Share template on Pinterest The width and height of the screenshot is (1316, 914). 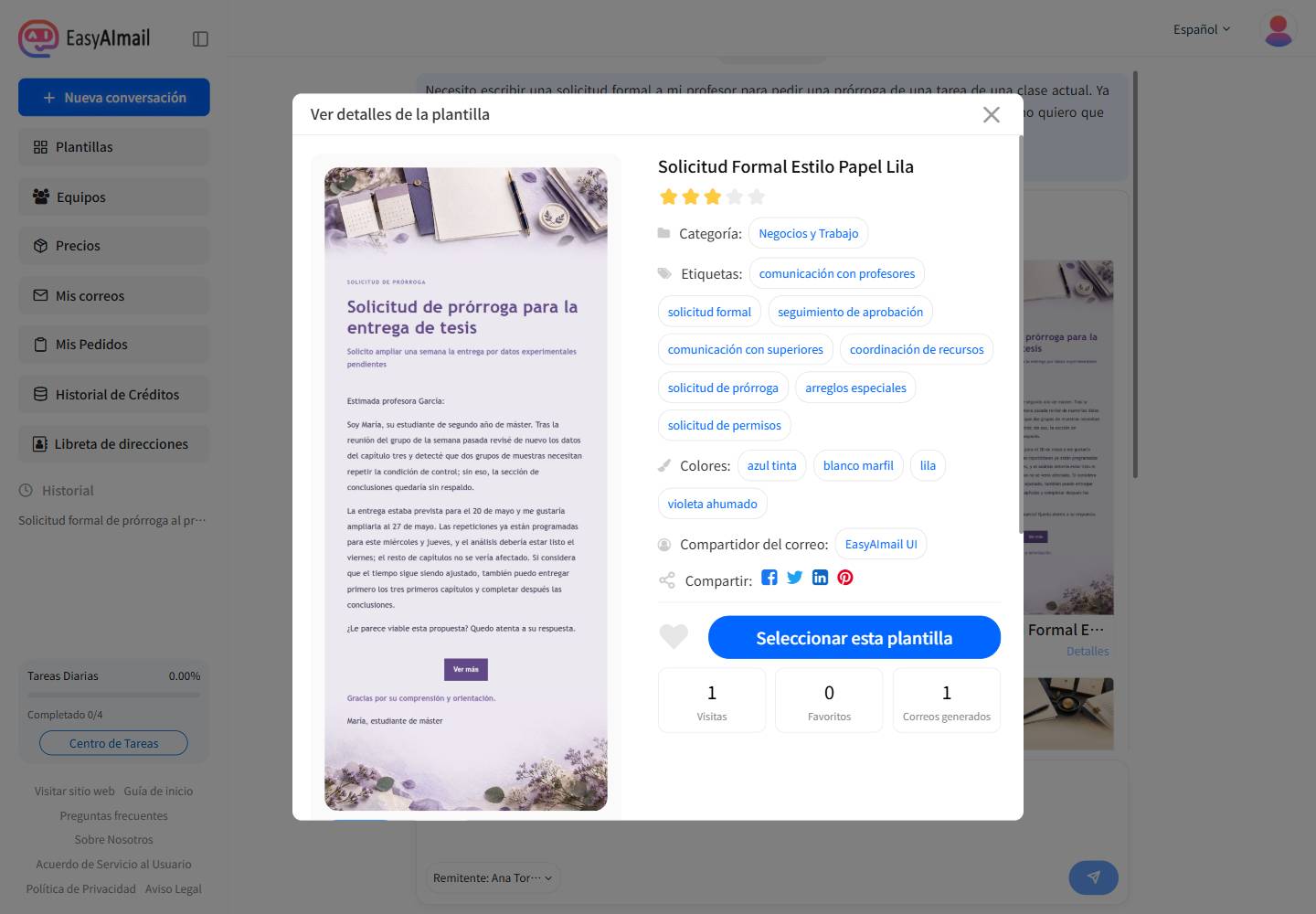pyautogui.click(x=845, y=578)
